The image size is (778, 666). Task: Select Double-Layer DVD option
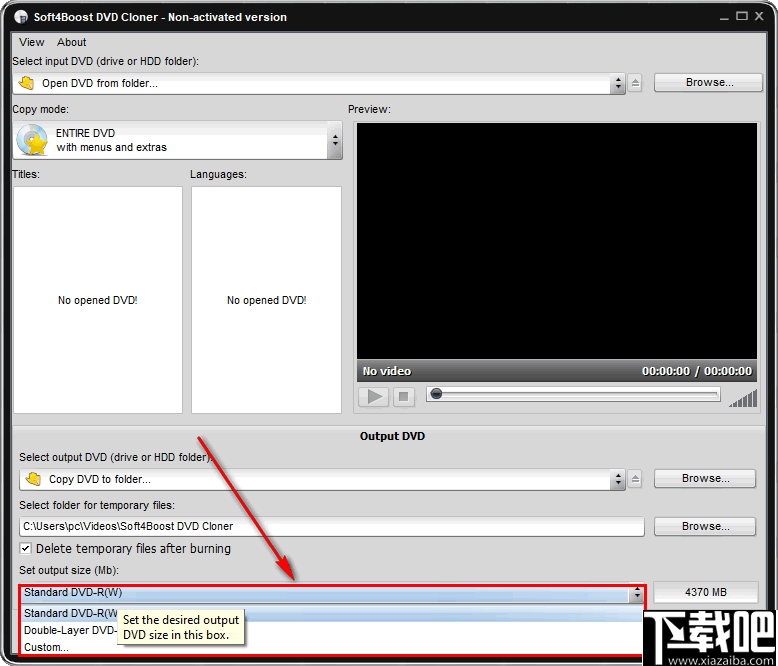click(x=332, y=630)
